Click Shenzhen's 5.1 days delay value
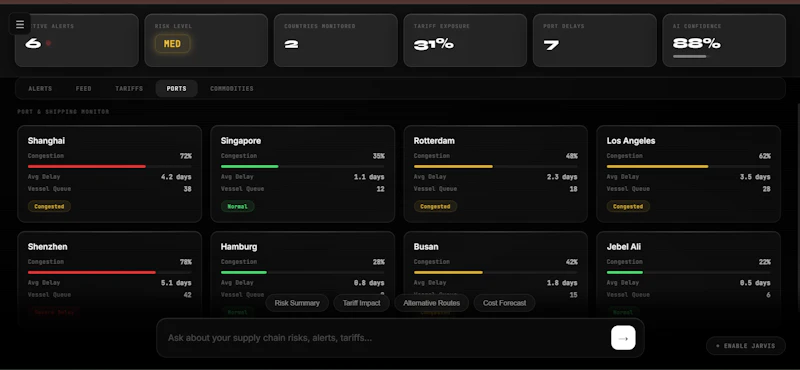The height and width of the screenshot is (370, 800). 176,283
